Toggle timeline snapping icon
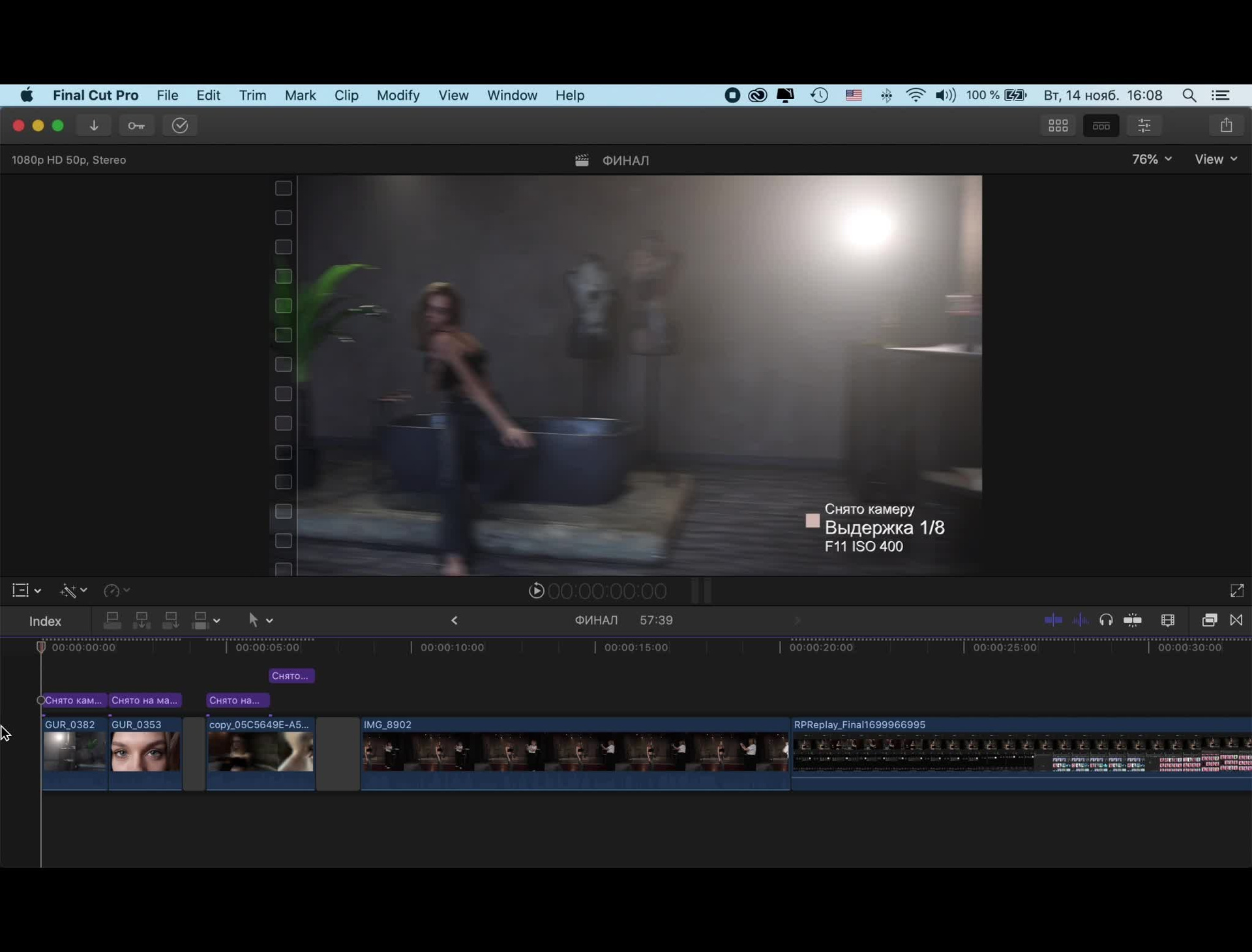1252x952 pixels. click(1133, 620)
